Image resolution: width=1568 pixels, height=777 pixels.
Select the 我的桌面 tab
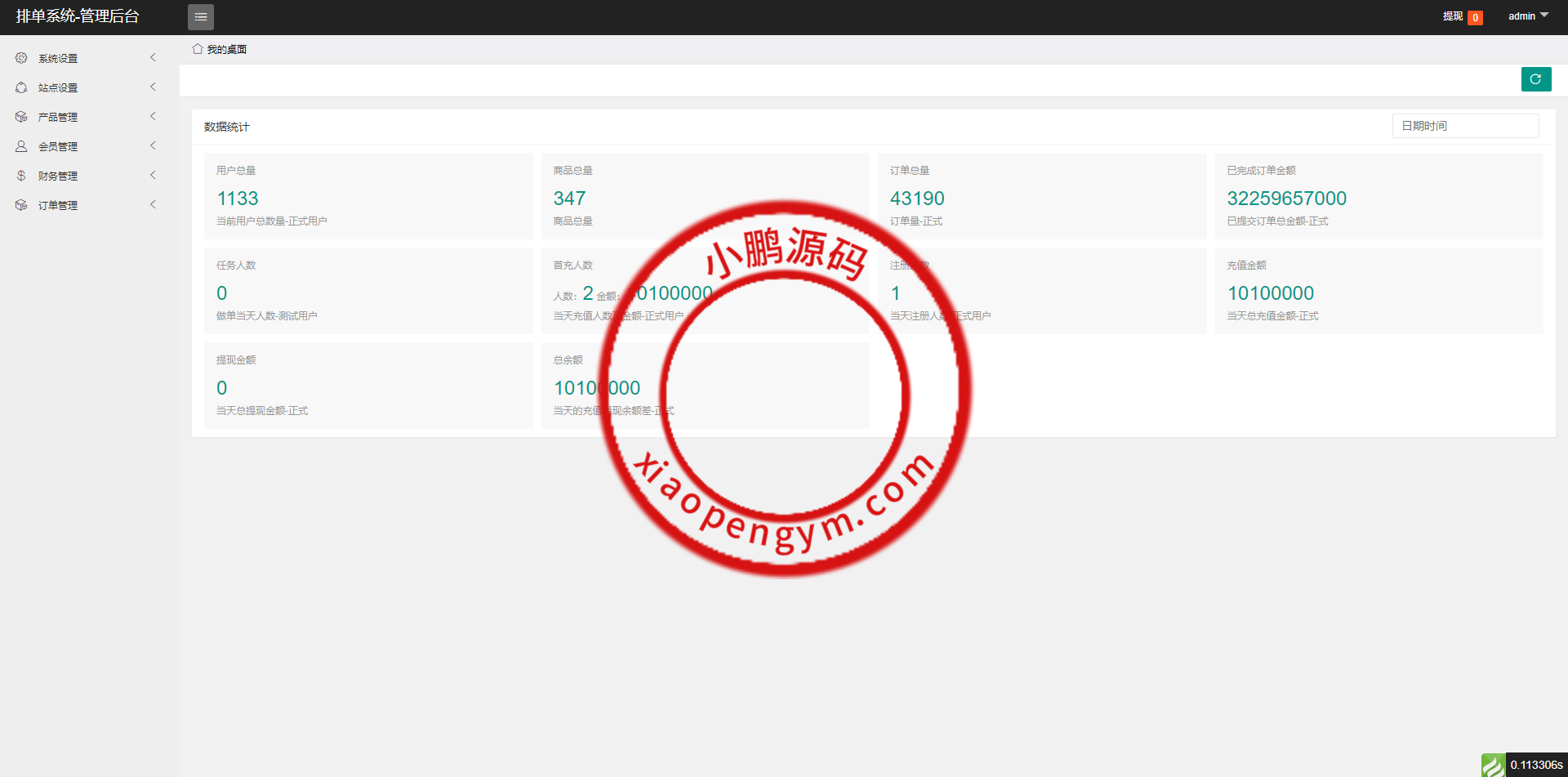point(226,50)
